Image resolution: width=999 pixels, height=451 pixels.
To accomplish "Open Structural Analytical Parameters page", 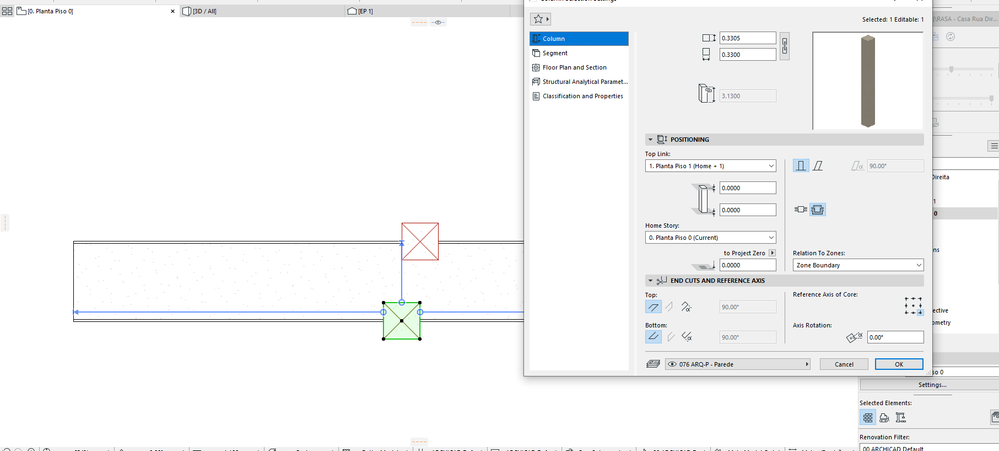I will click(579, 82).
